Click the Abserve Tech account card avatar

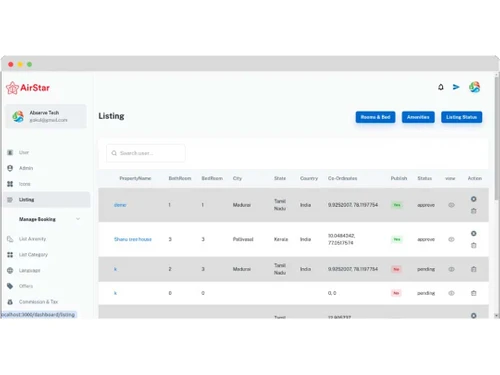tap(18, 116)
